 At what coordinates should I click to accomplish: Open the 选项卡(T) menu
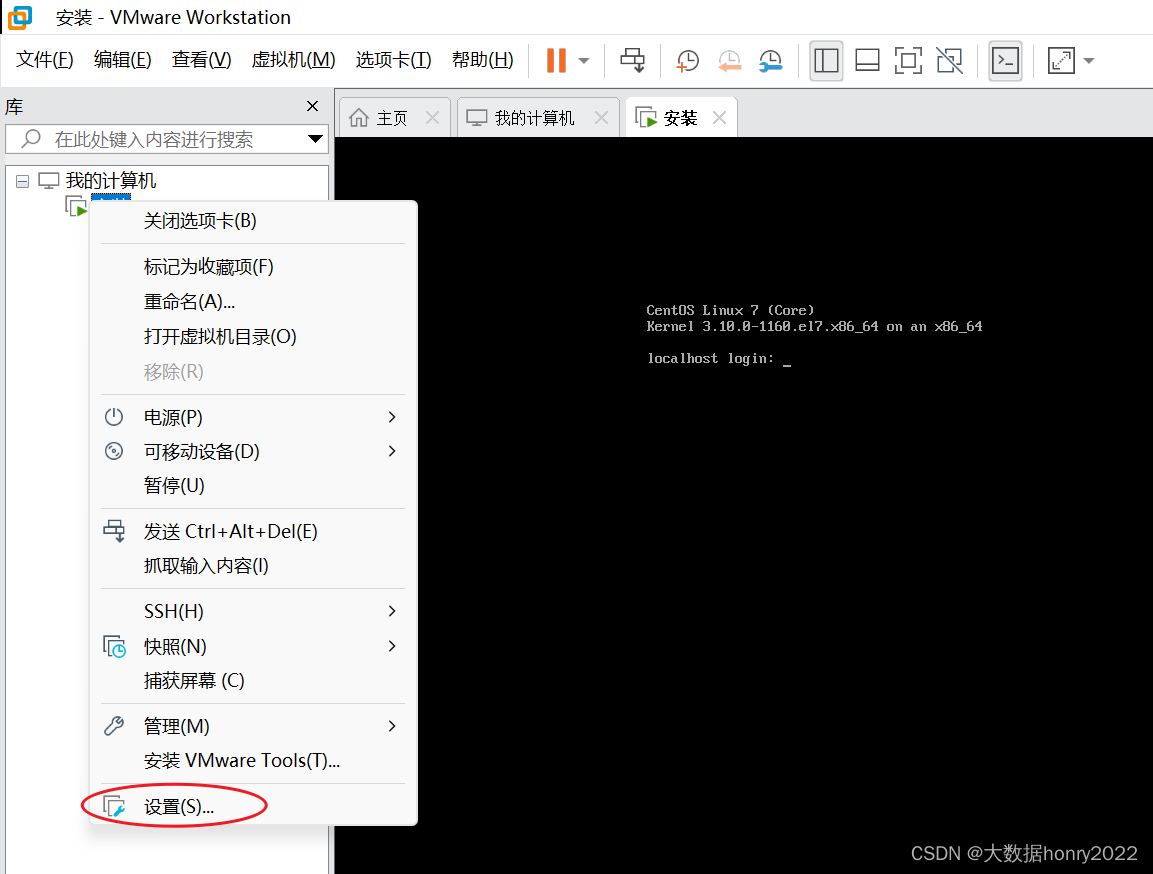point(393,60)
